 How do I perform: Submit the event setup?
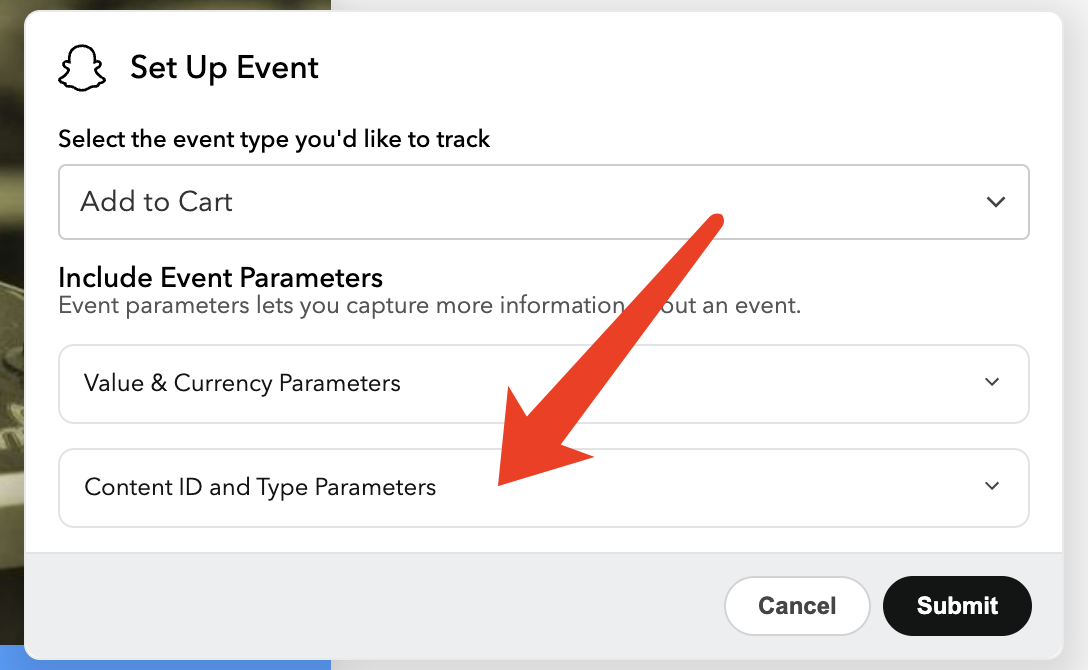coord(957,605)
